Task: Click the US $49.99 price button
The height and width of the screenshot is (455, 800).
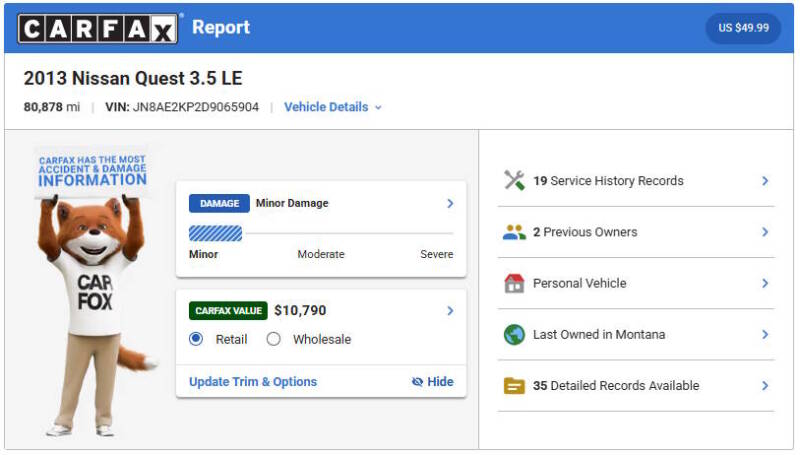Action: pyautogui.click(x=743, y=28)
